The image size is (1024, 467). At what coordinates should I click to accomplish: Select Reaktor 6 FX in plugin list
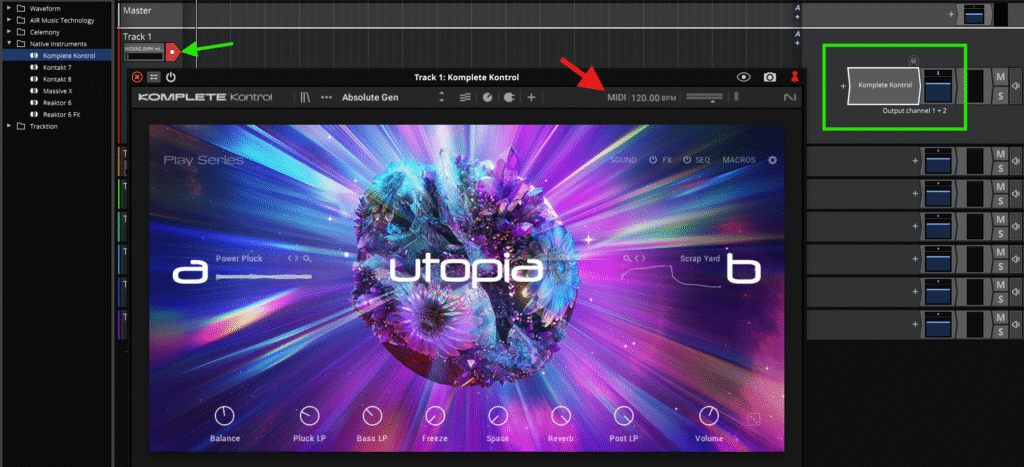[x=57, y=114]
